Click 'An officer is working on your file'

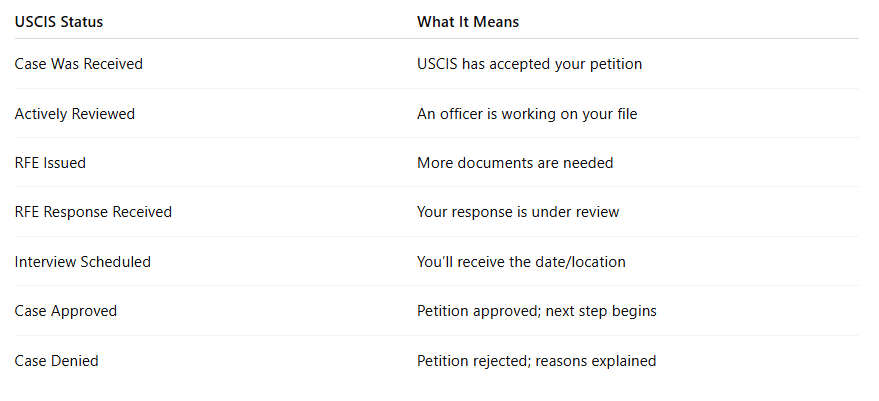[527, 114]
